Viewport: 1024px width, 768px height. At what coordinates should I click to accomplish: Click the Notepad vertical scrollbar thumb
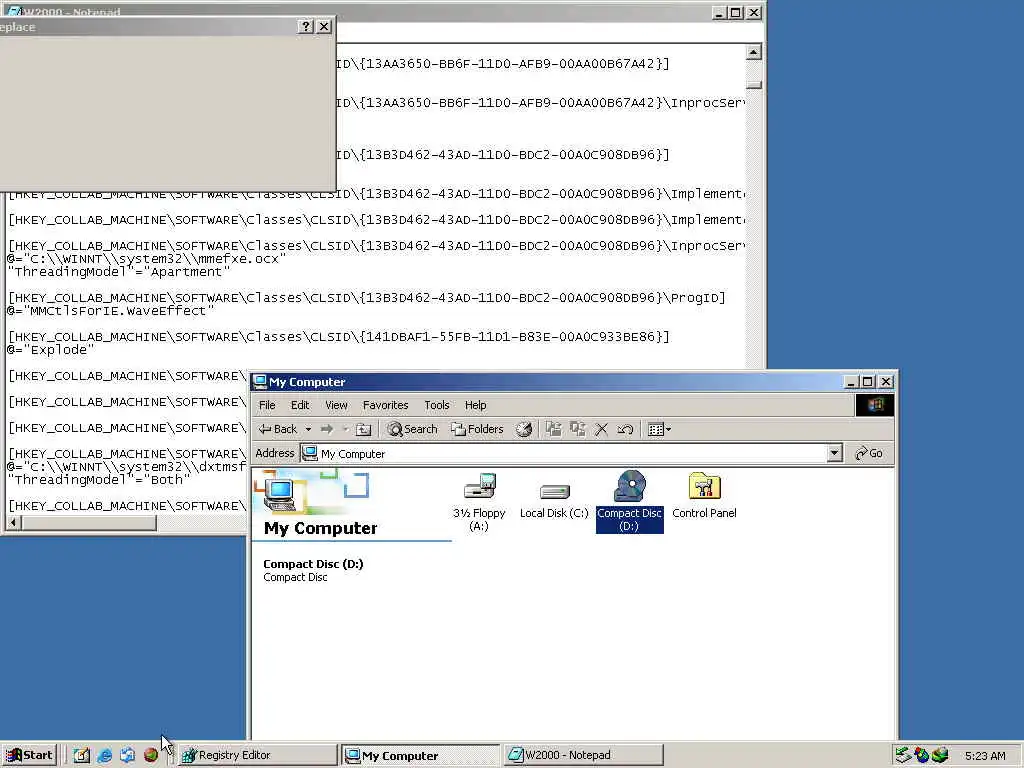click(x=754, y=85)
